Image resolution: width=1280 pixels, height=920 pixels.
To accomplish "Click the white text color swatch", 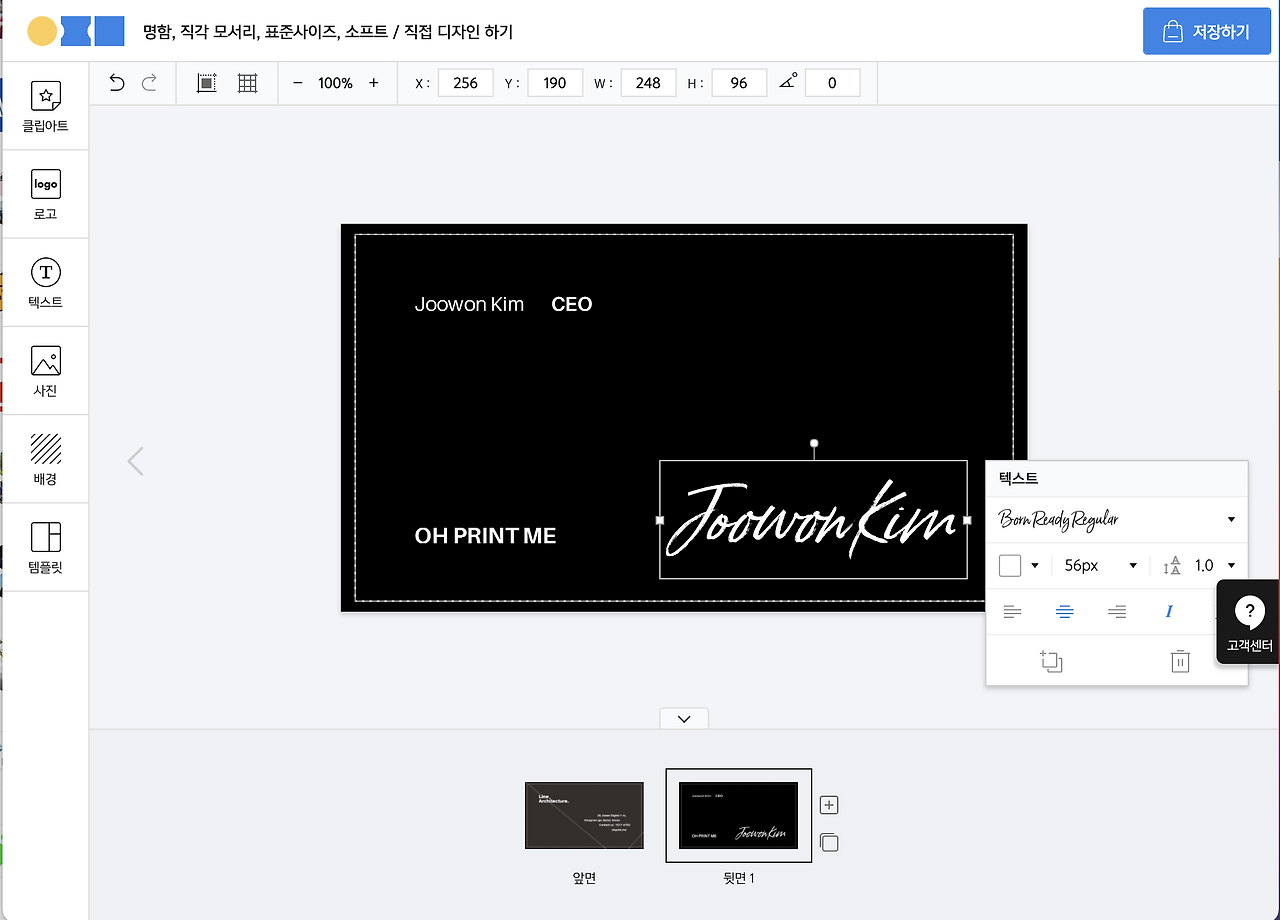I will tap(1010, 566).
